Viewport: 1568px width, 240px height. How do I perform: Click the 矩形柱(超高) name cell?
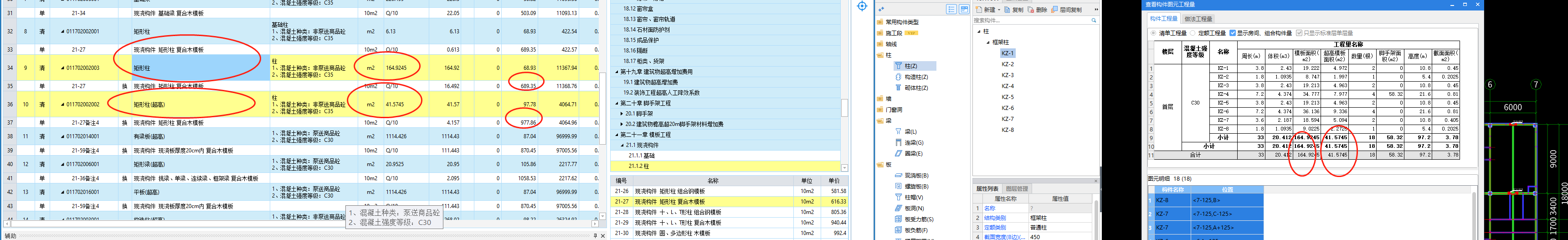[x=201, y=105]
